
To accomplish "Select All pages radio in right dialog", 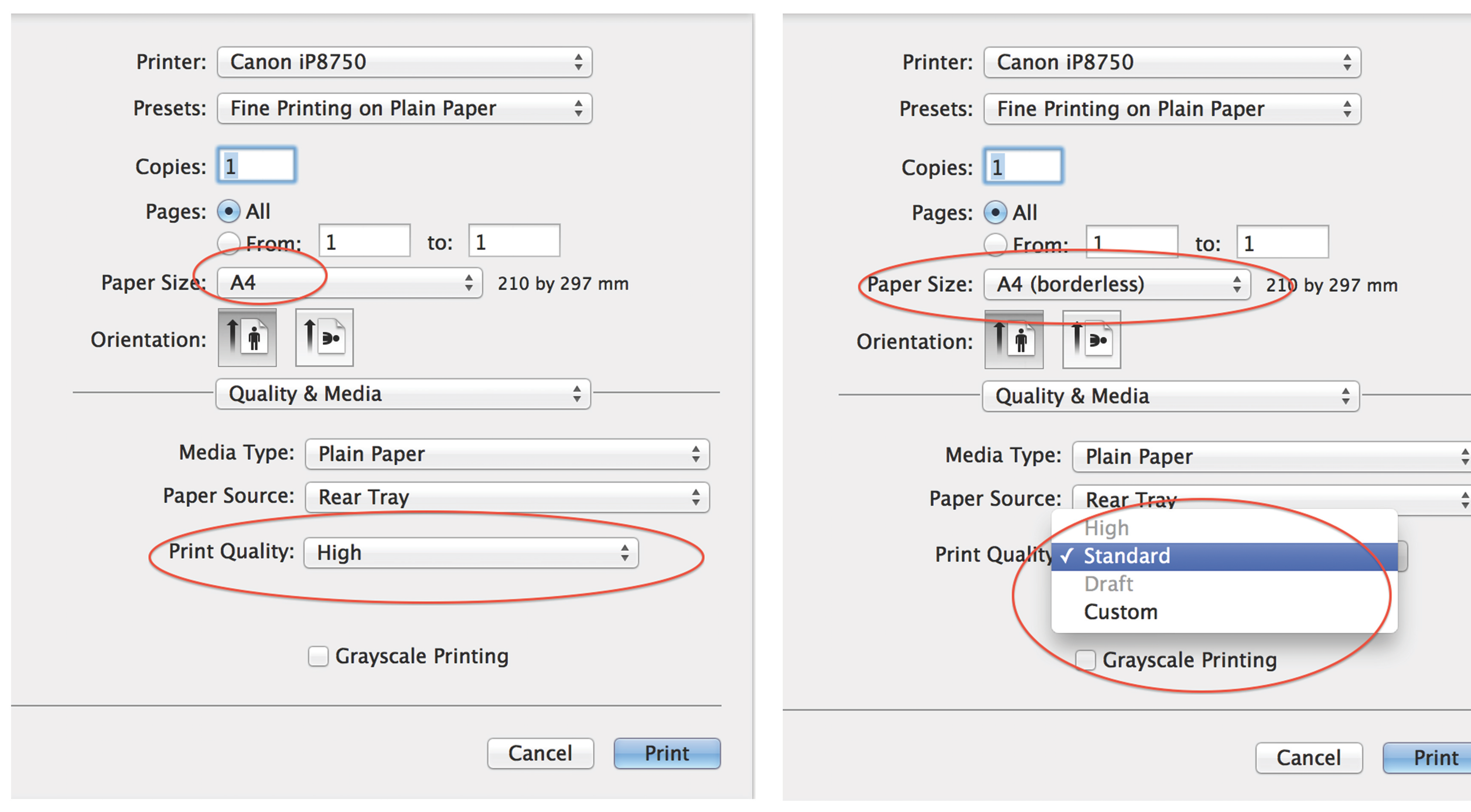I will (x=995, y=212).
